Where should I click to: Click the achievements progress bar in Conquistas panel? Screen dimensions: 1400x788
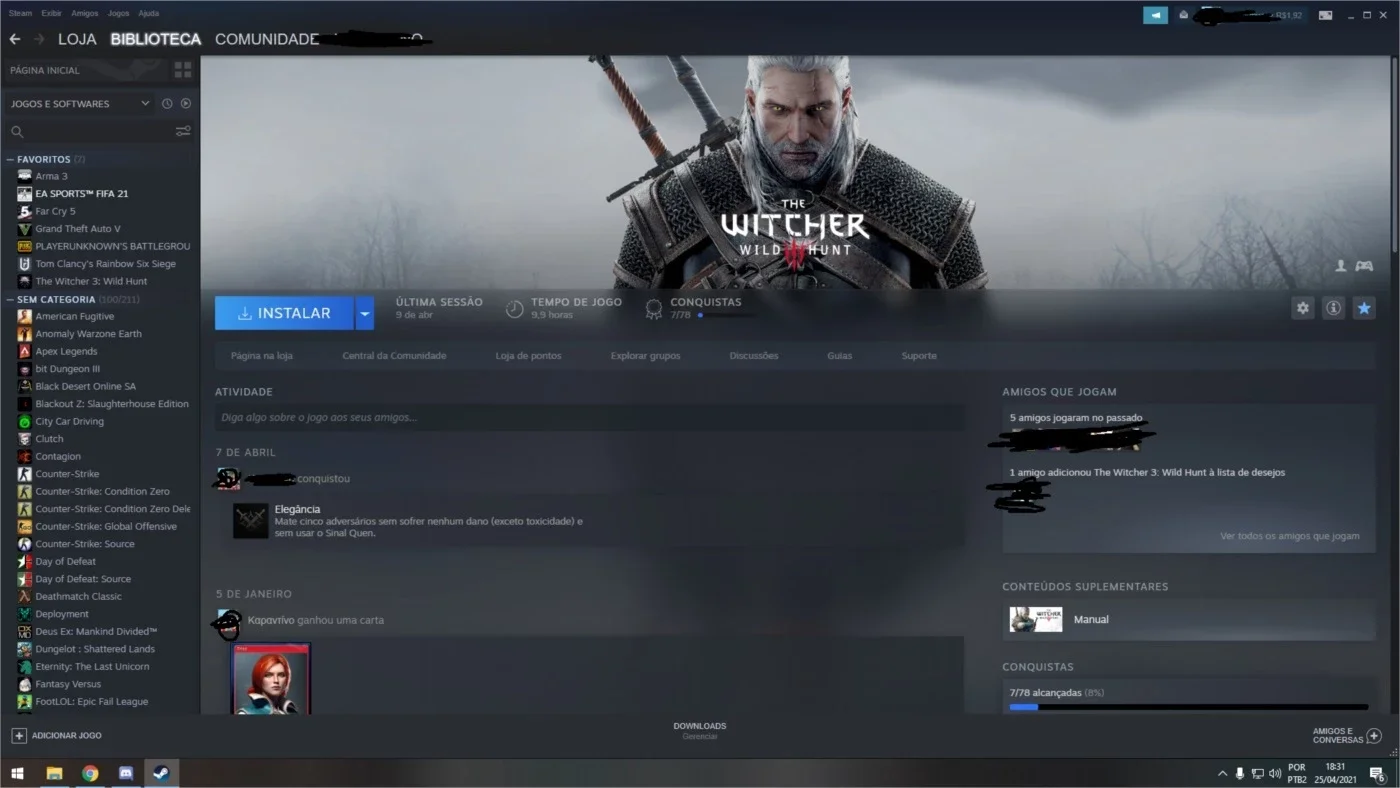pyautogui.click(x=1188, y=707)
